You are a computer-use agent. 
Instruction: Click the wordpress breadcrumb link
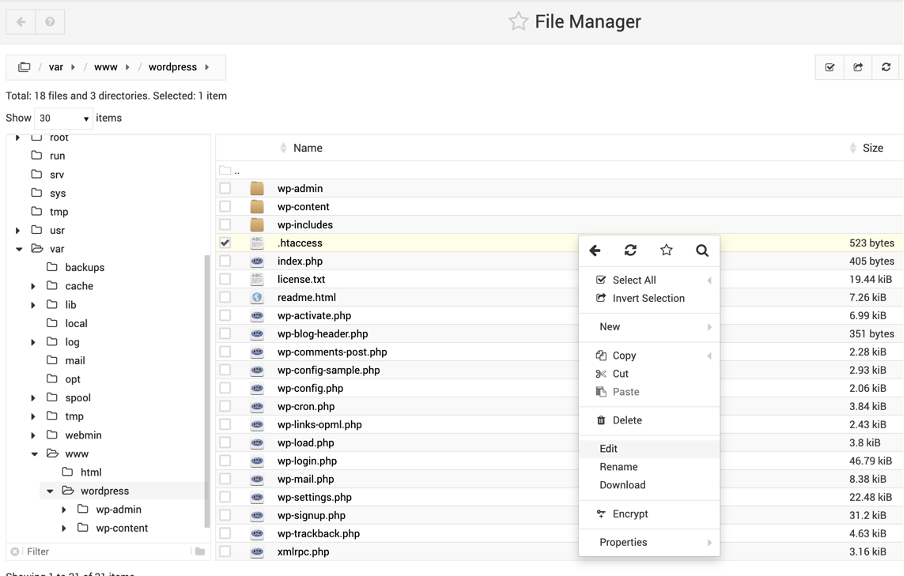172,67
